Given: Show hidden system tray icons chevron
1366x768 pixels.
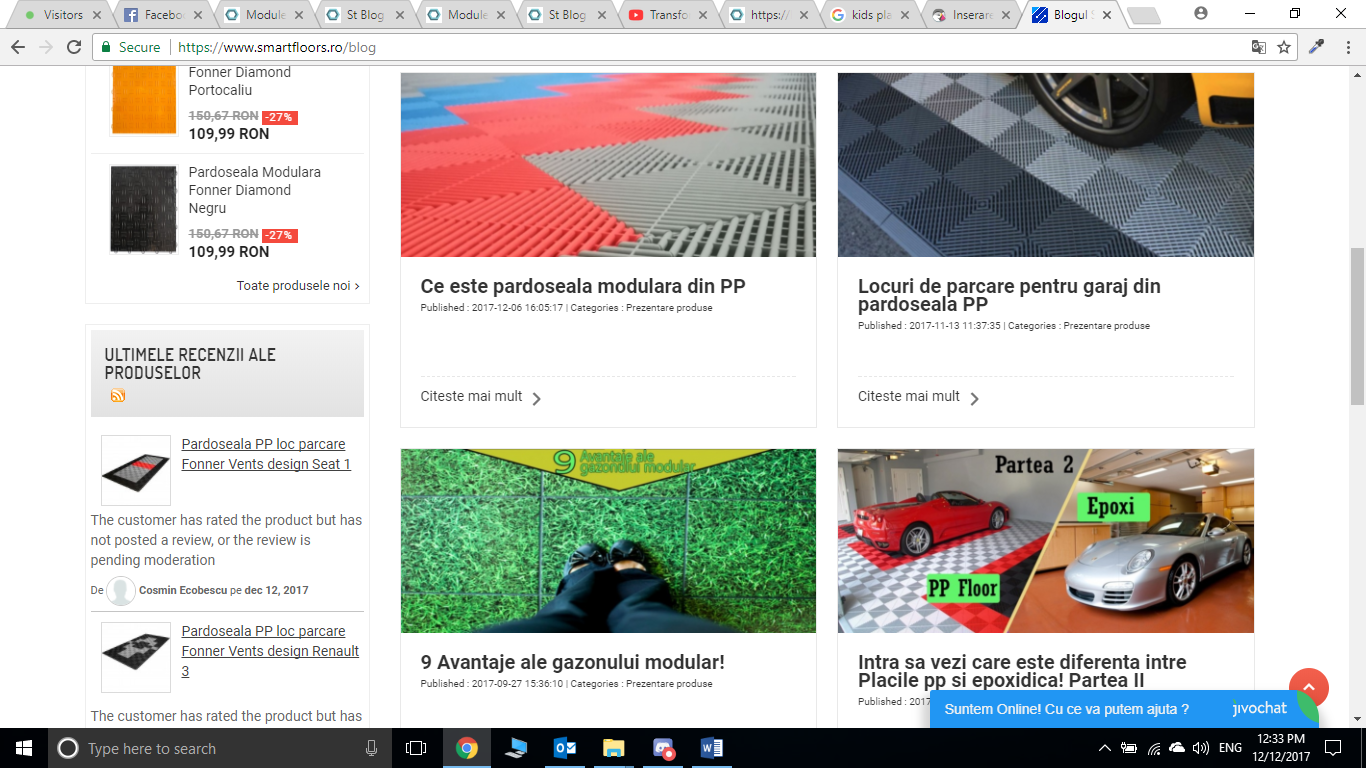Looking at the screenshot, I should (1104, 748).
